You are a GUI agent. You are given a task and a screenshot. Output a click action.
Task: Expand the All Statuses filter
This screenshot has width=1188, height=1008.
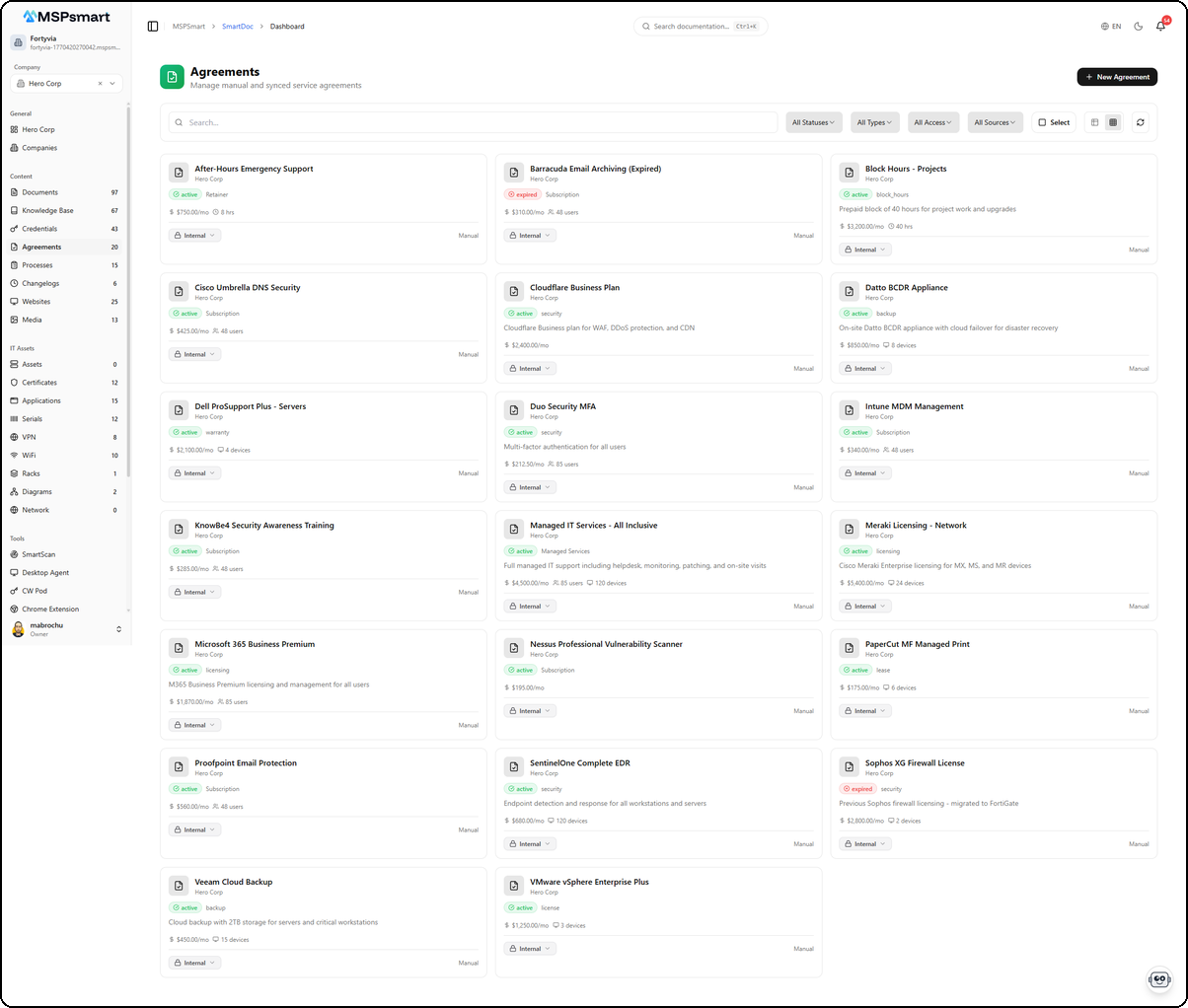point(813,122)
